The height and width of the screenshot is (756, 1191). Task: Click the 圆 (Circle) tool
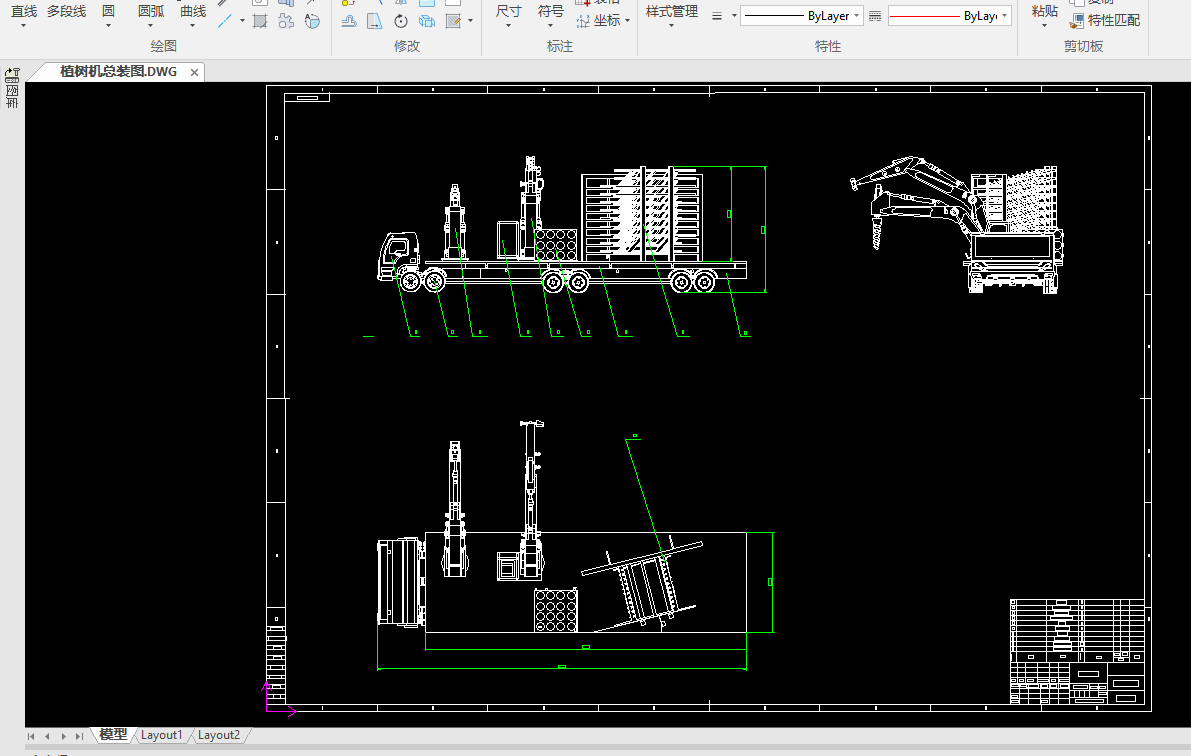click(108, 12)
